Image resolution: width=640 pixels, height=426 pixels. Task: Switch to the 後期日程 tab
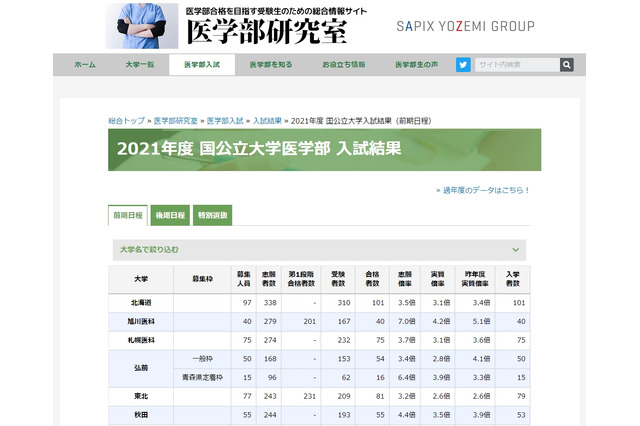point(170,215)
